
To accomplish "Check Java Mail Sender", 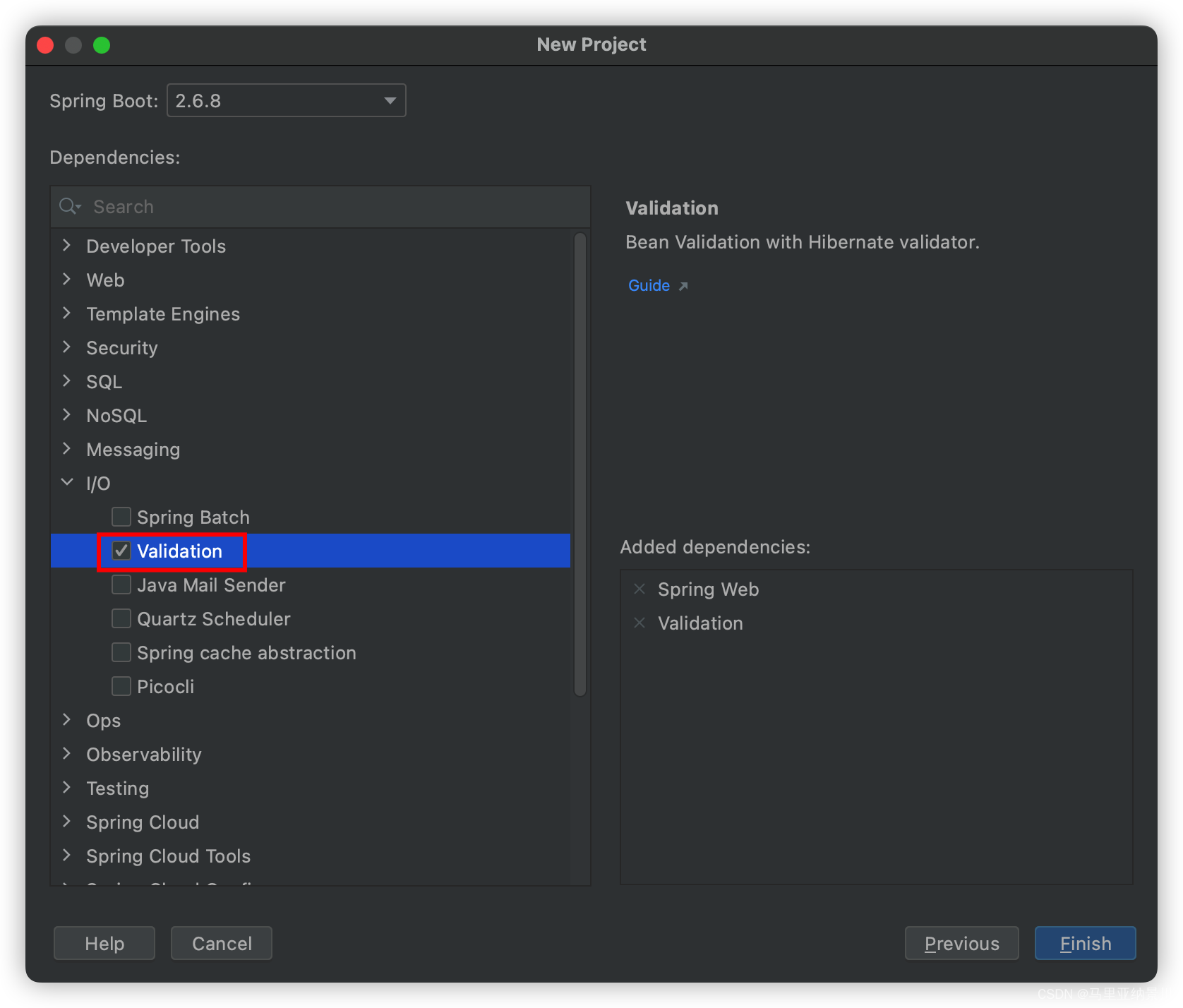I will 121,584.
